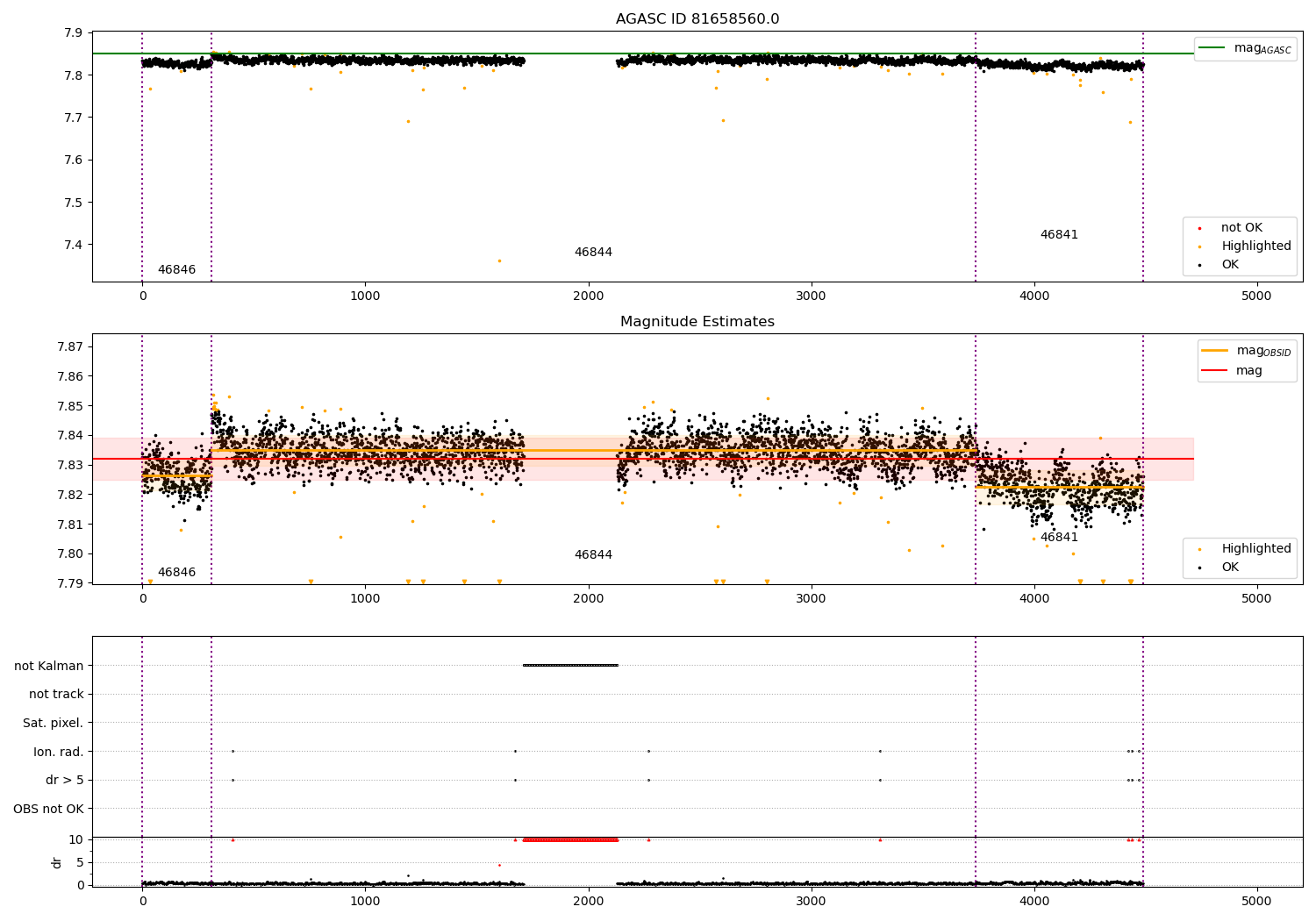The height and width of the screenshot is (921, 1316).
Task: Click the red line sample beside the 'mag' legend entry
Action: [1215, 371]
